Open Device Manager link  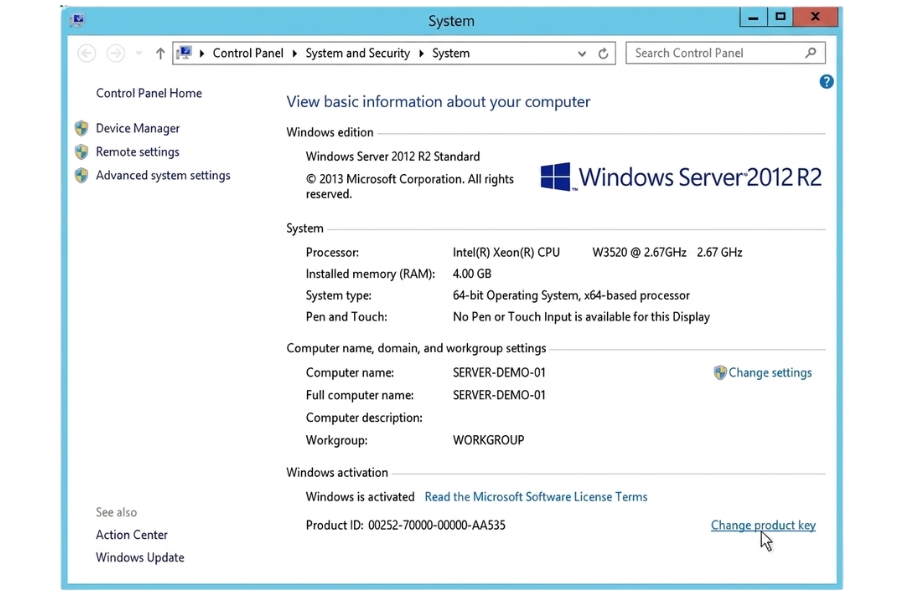tap(137, 128)
